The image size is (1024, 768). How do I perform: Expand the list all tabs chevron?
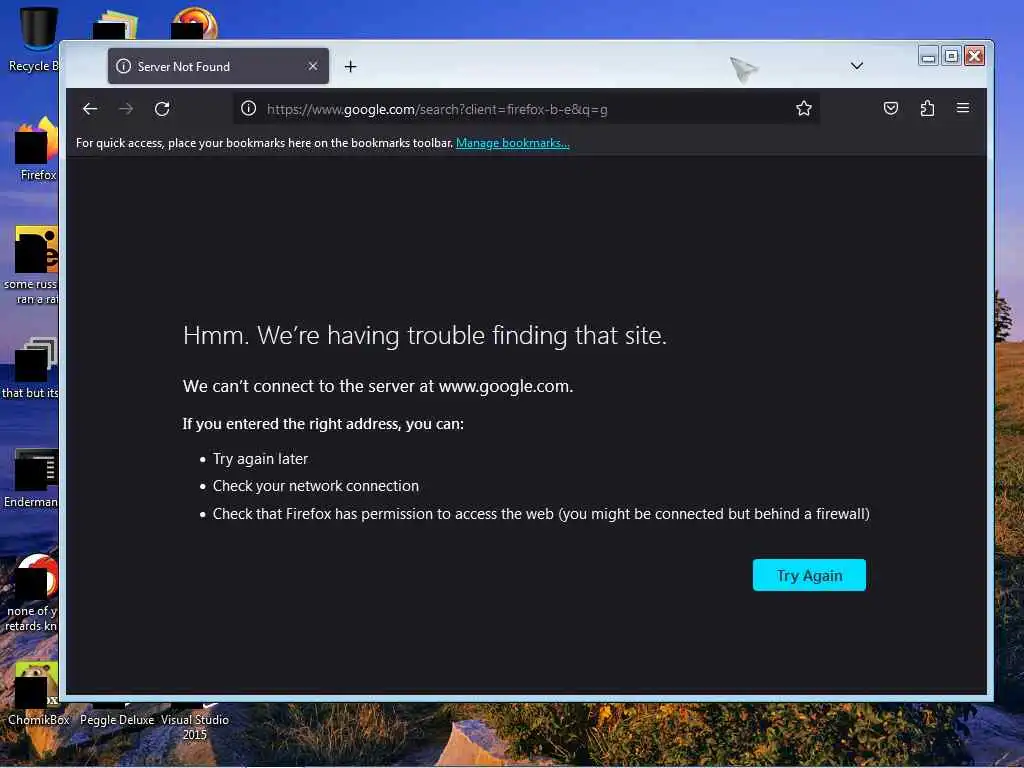click(x=857, y=66)
